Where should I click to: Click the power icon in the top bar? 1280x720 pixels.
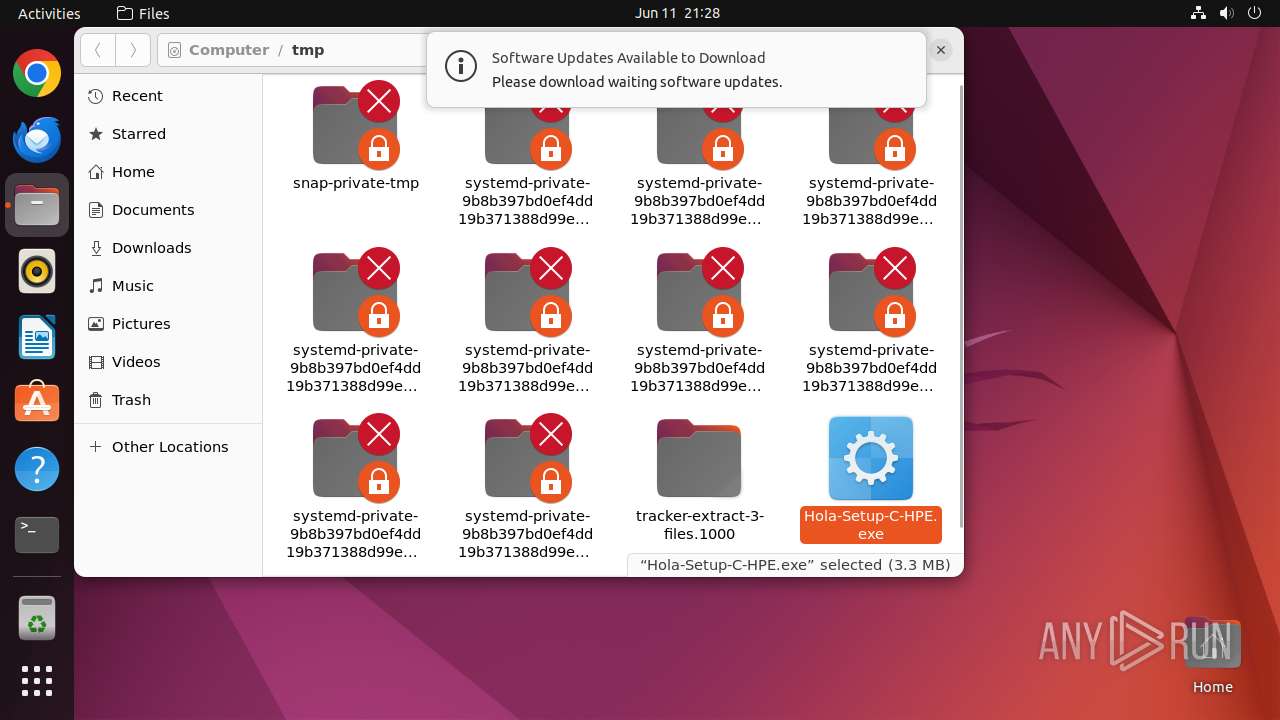coord(1255,13)
